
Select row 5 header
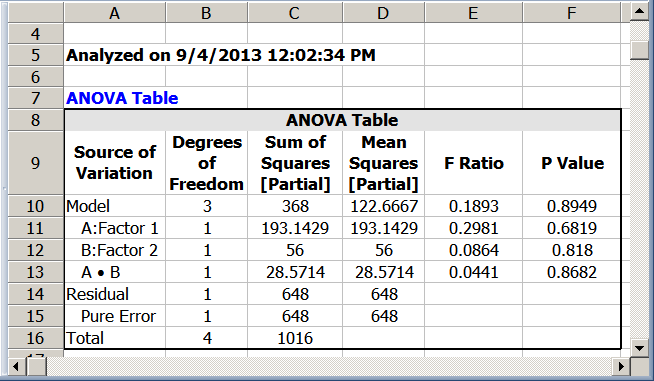[35, 55]
